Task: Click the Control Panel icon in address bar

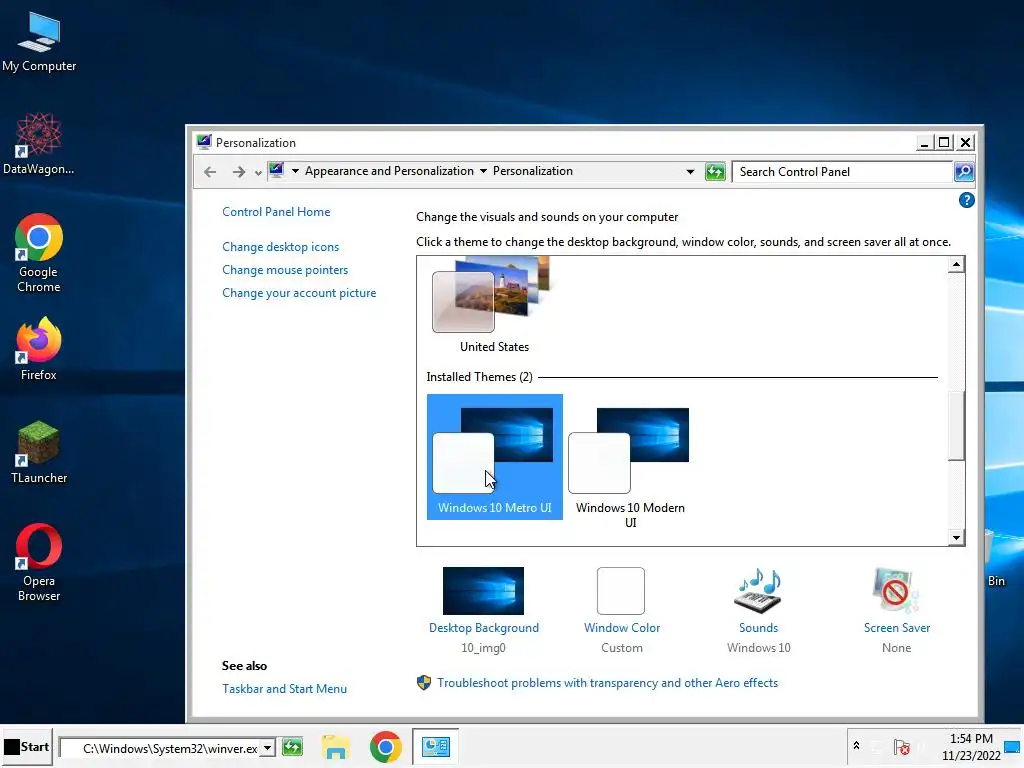Action: (276, 170)
